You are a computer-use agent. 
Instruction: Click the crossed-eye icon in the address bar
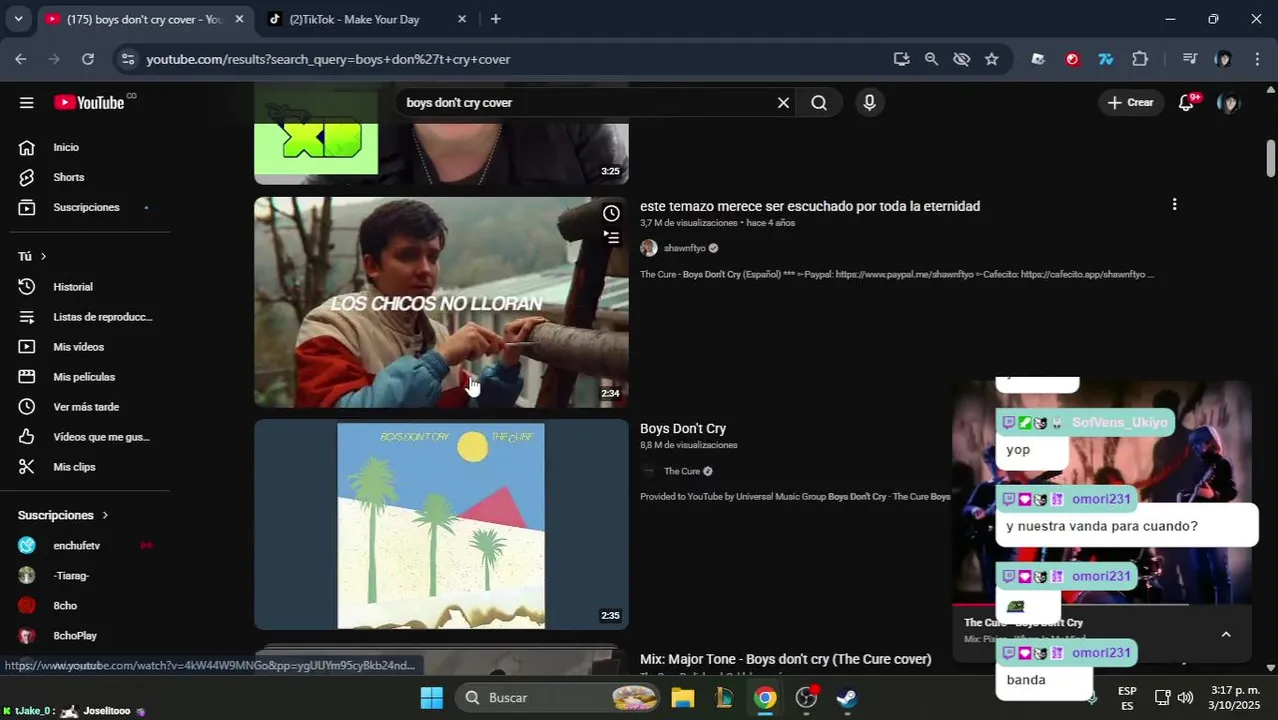click(x=961, y=59)
